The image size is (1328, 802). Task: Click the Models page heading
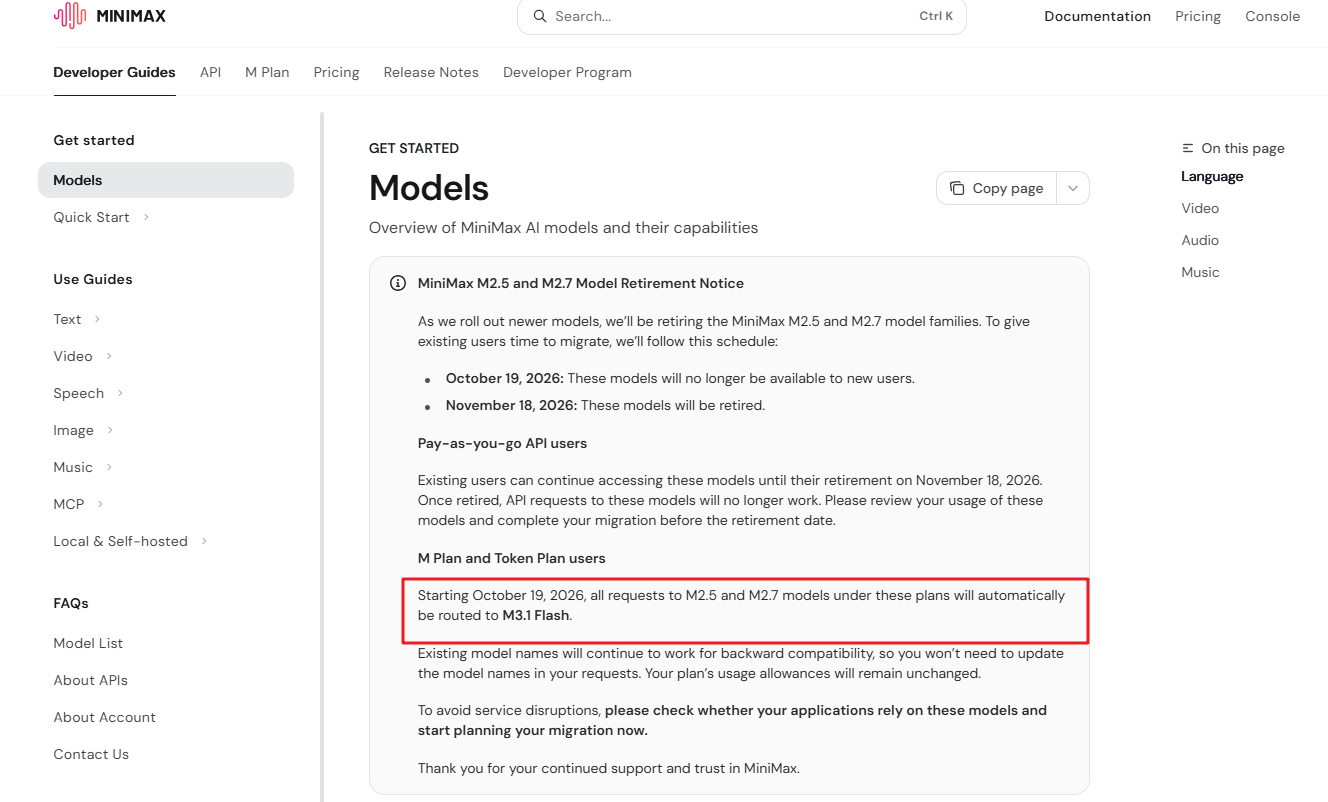pyautogui.click(x=429, y=188)
